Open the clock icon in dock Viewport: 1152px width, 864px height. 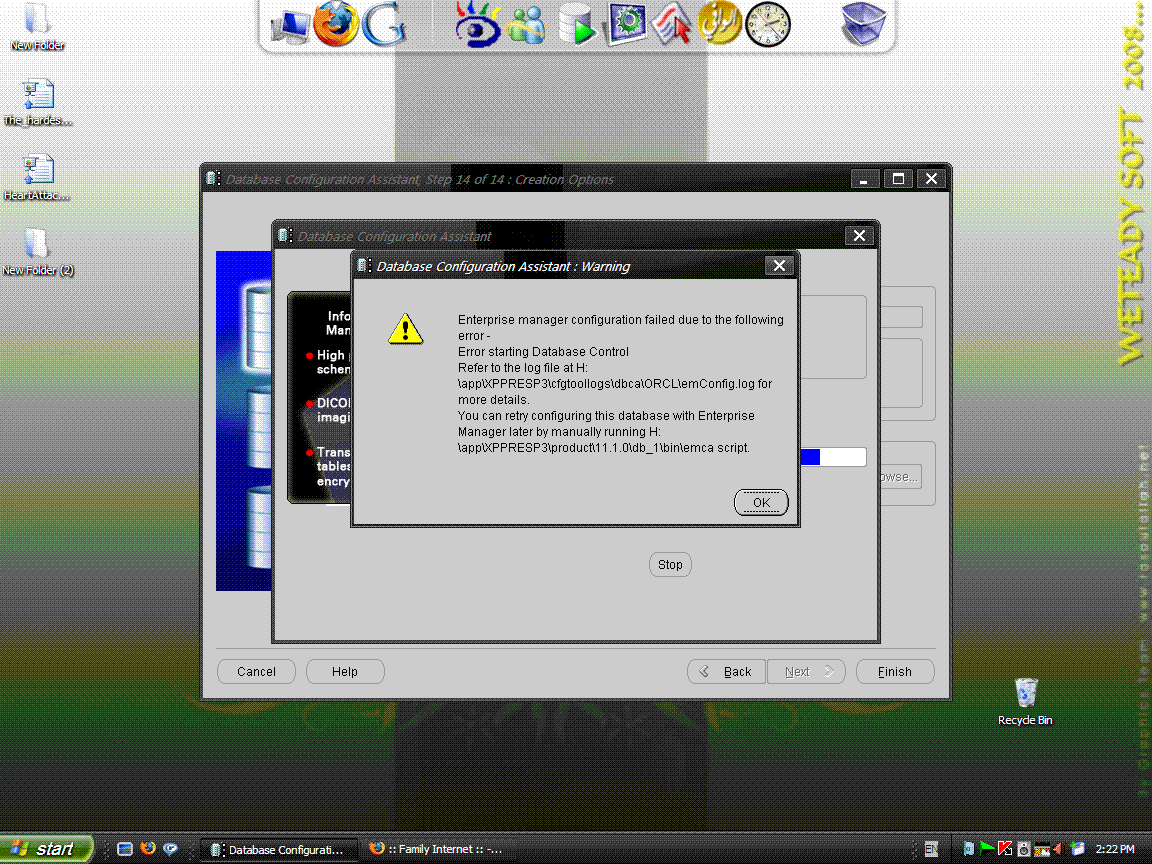[x=767, y=24]
